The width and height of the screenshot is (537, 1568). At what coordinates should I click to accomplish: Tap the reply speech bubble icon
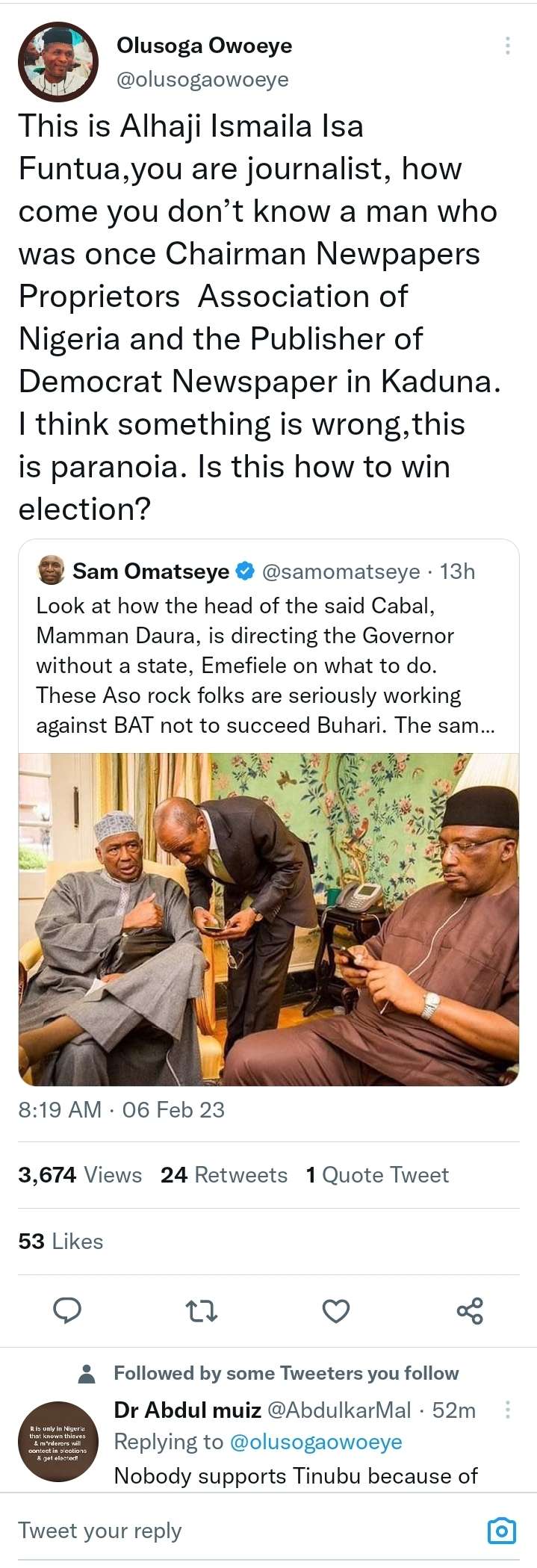(x=67, y=1310)
